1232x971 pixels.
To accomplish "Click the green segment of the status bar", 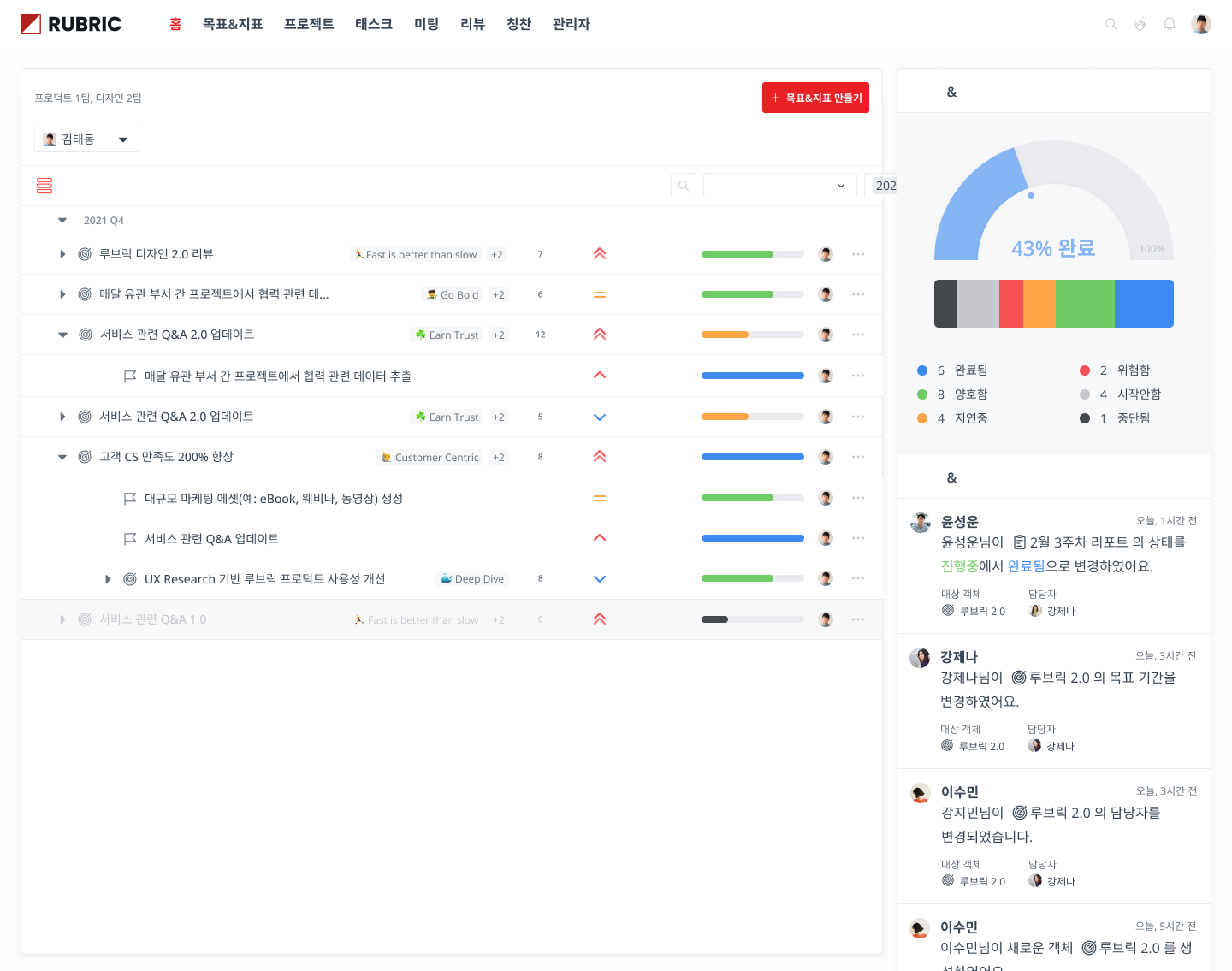I will click(1084, 304).
